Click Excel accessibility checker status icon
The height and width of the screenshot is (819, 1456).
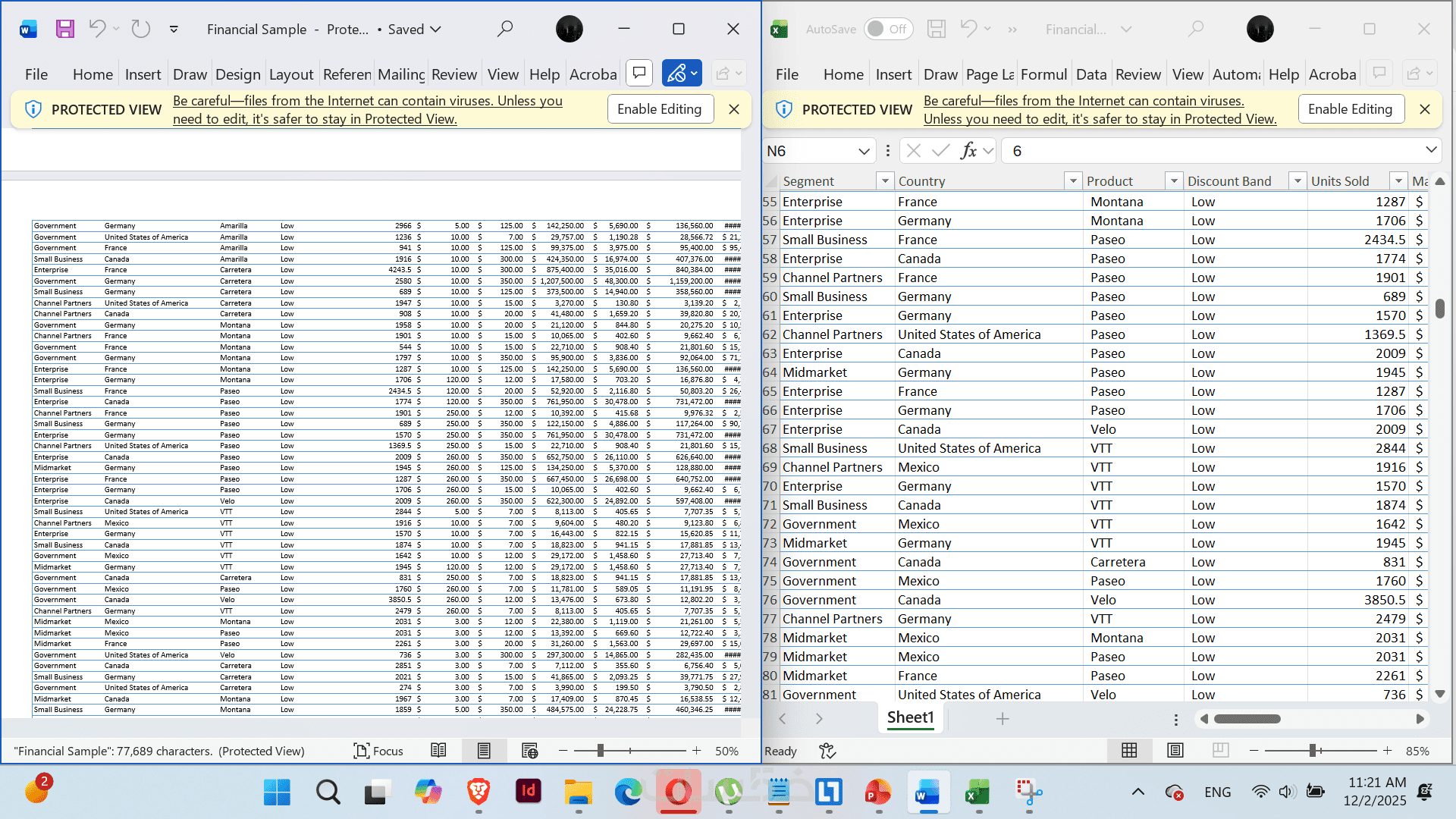coord(827,751)
